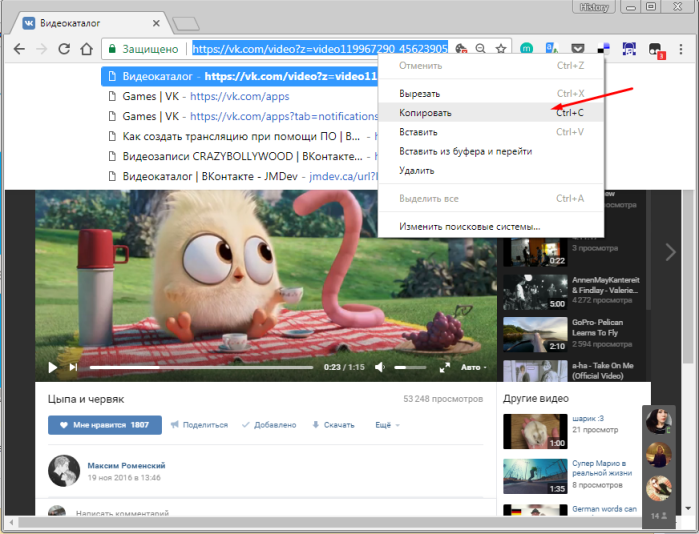Select Видеокаталог | ВКонтакте - JMDev suggestion
Screen dimensions: 699x534
[x=239, y=177]
